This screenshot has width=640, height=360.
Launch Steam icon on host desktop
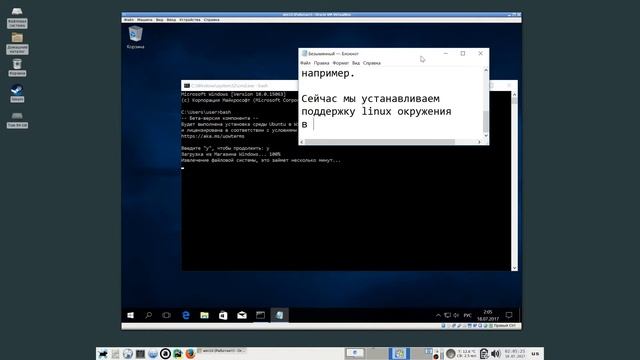(17, 93)
